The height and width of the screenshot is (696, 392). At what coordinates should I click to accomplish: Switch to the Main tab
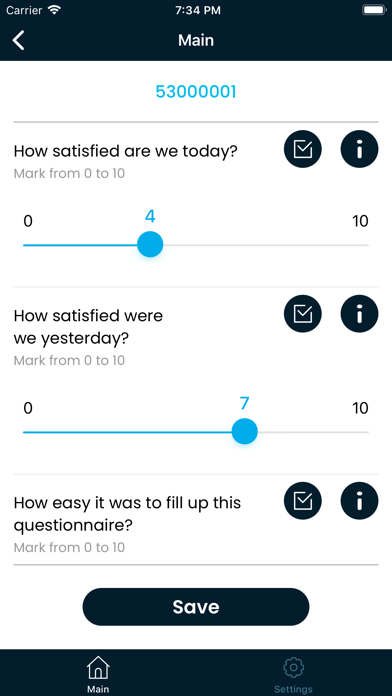tap(98, 674)
